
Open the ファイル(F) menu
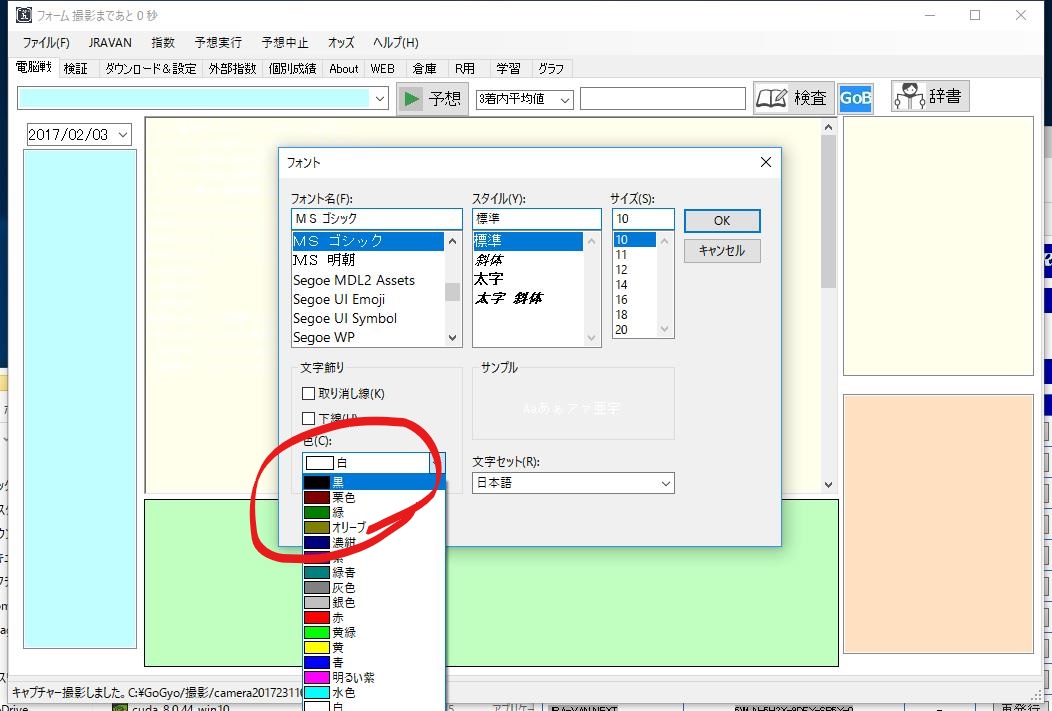(46, 43)
